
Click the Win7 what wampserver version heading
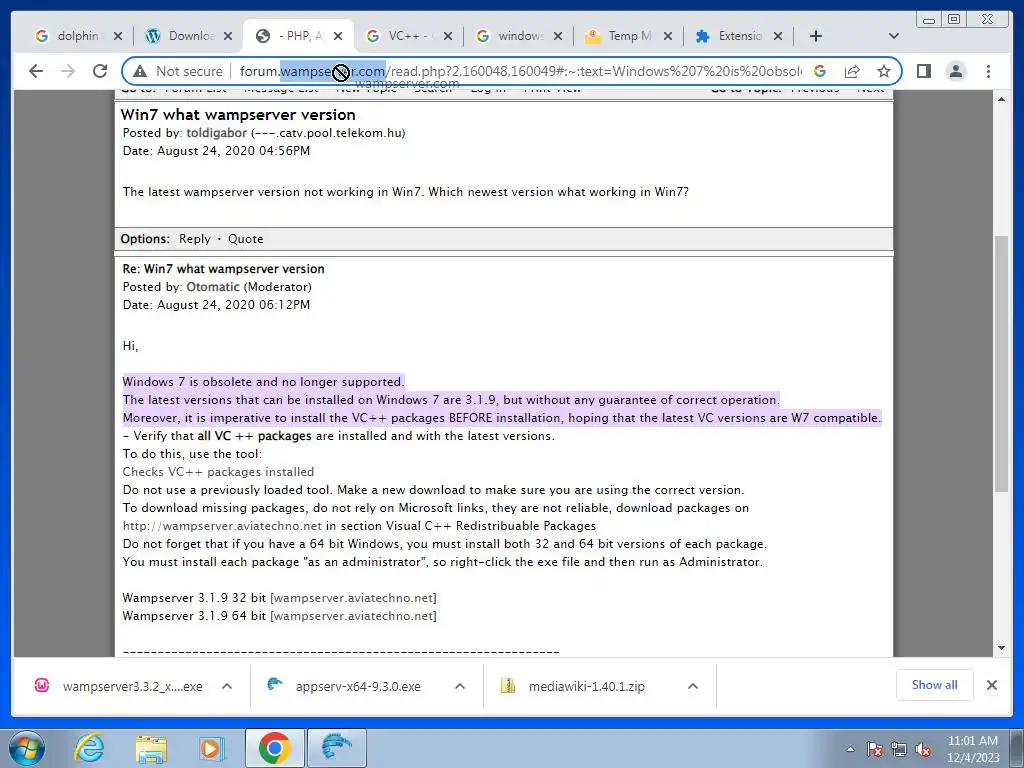[x=238, y=115]
